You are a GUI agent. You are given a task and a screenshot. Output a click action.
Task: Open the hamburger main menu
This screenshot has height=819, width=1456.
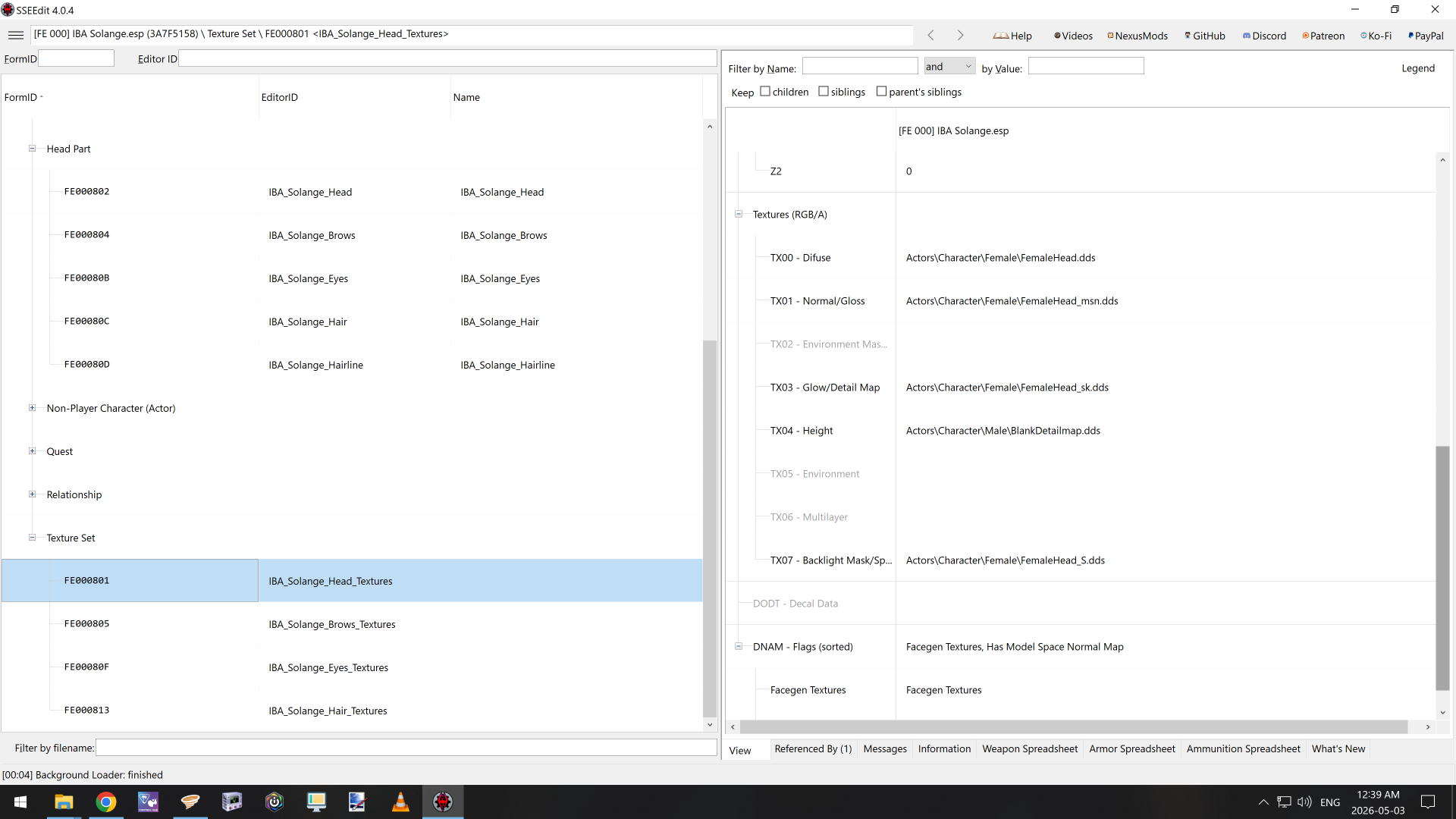tap(15, 35)
